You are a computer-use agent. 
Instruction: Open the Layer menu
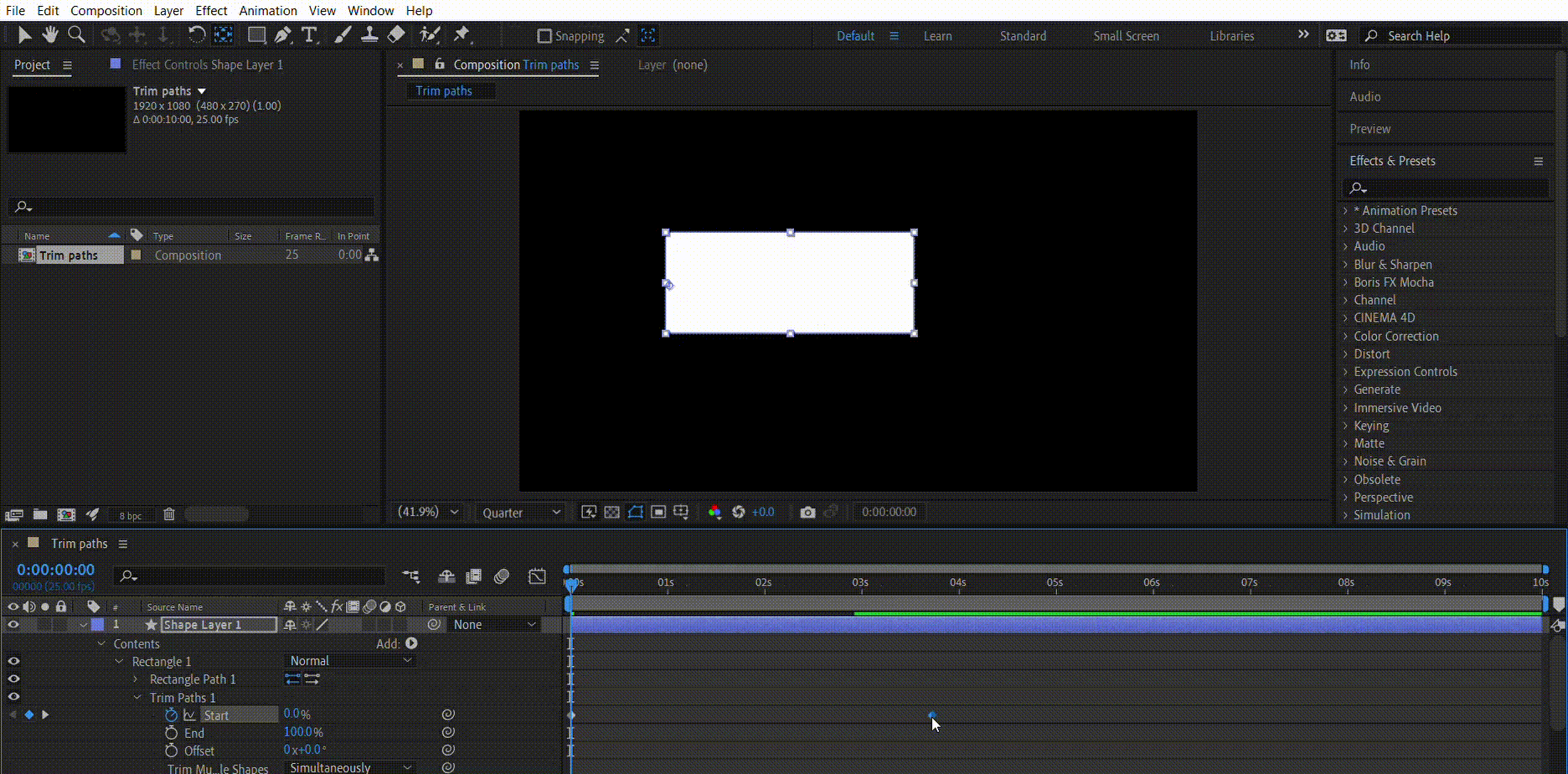[168, 11]
